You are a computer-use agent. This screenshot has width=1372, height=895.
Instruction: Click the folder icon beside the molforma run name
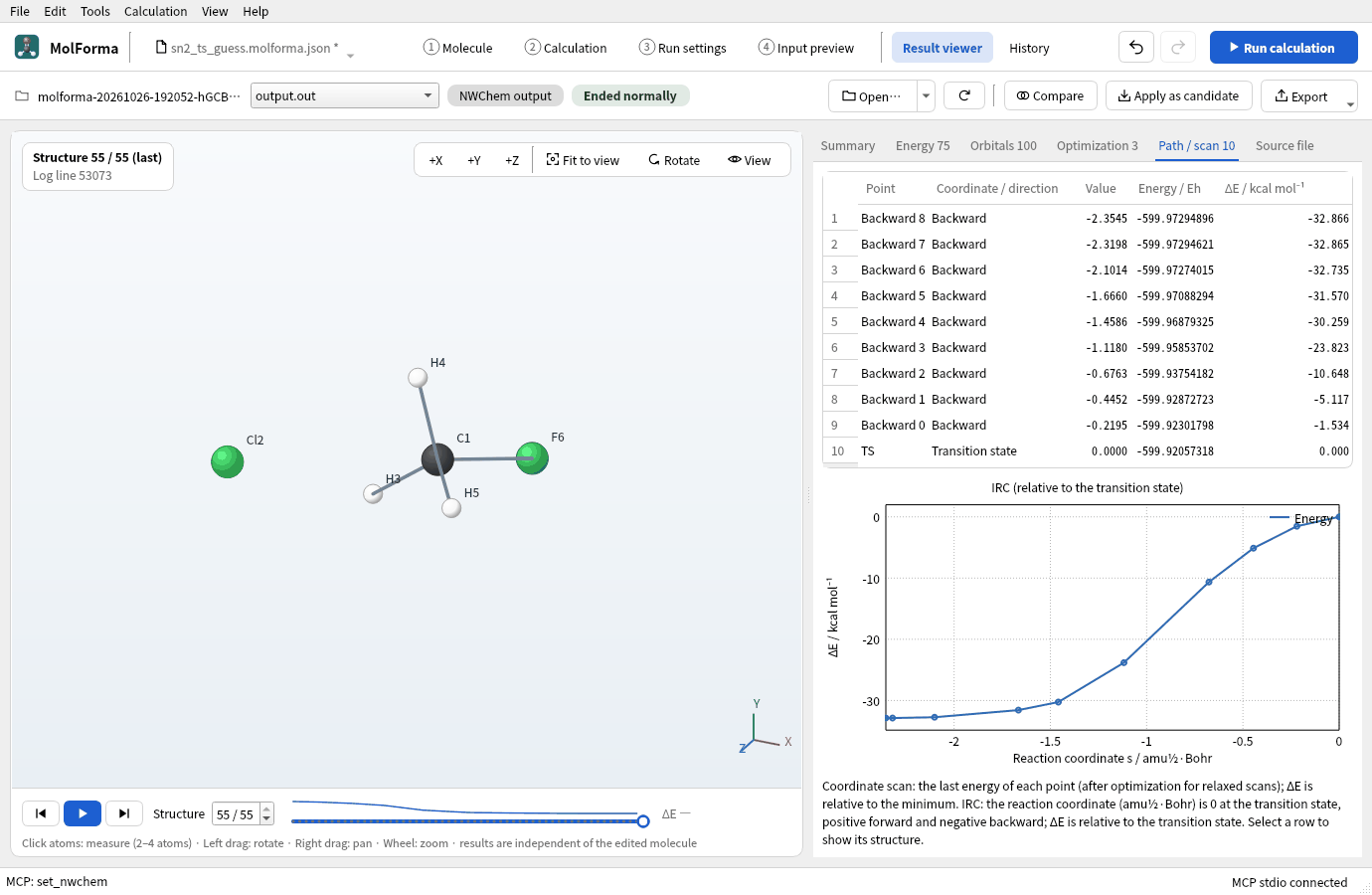click(22, 96)
